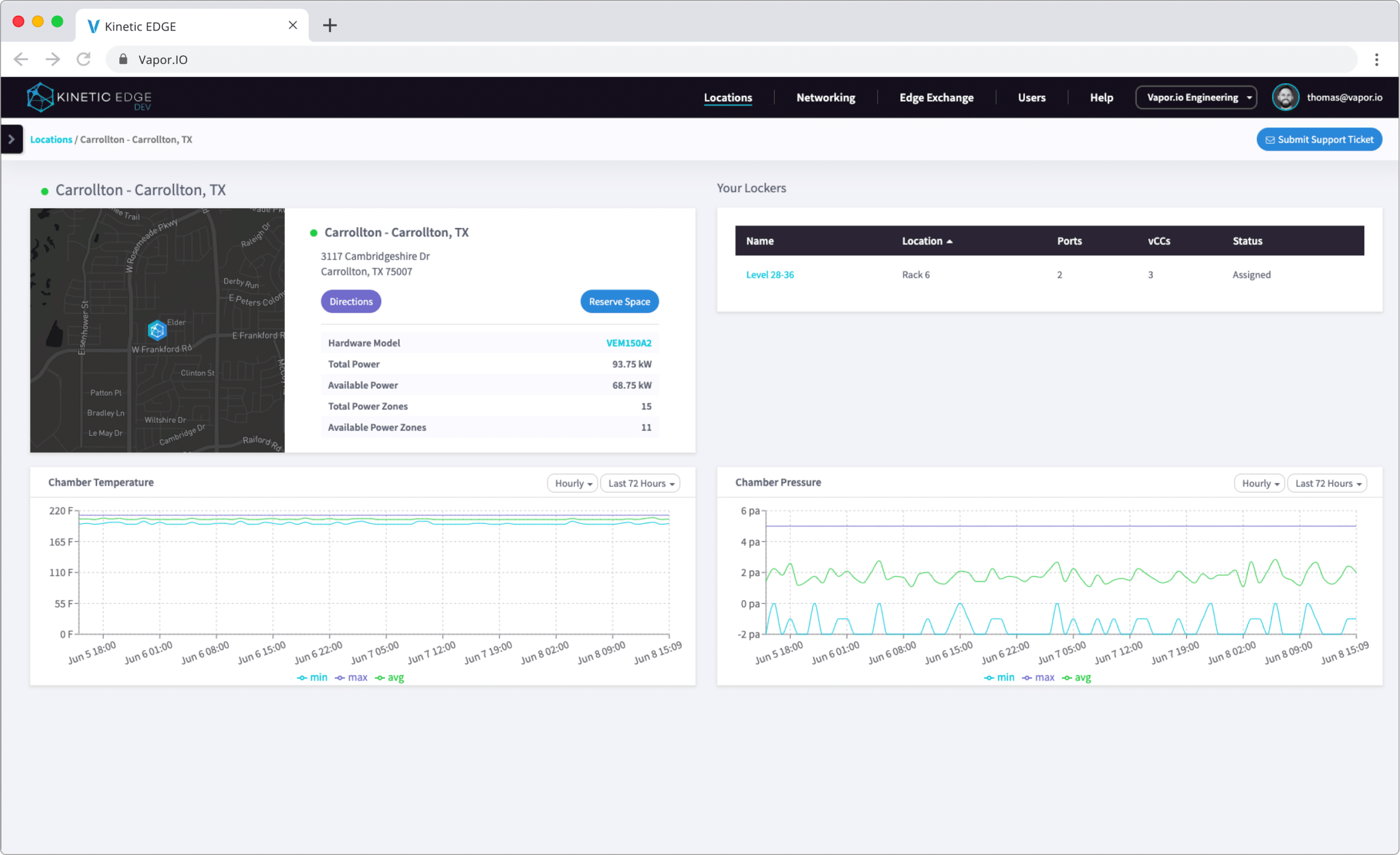This screenshot has width=1400, height=855.
Task: Toggle min series in Chamber Pressure legend
Action: coord(1000,678)
